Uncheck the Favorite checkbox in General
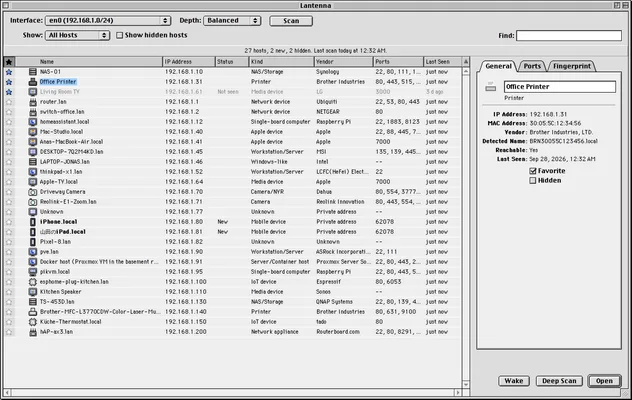 (533, 171)
